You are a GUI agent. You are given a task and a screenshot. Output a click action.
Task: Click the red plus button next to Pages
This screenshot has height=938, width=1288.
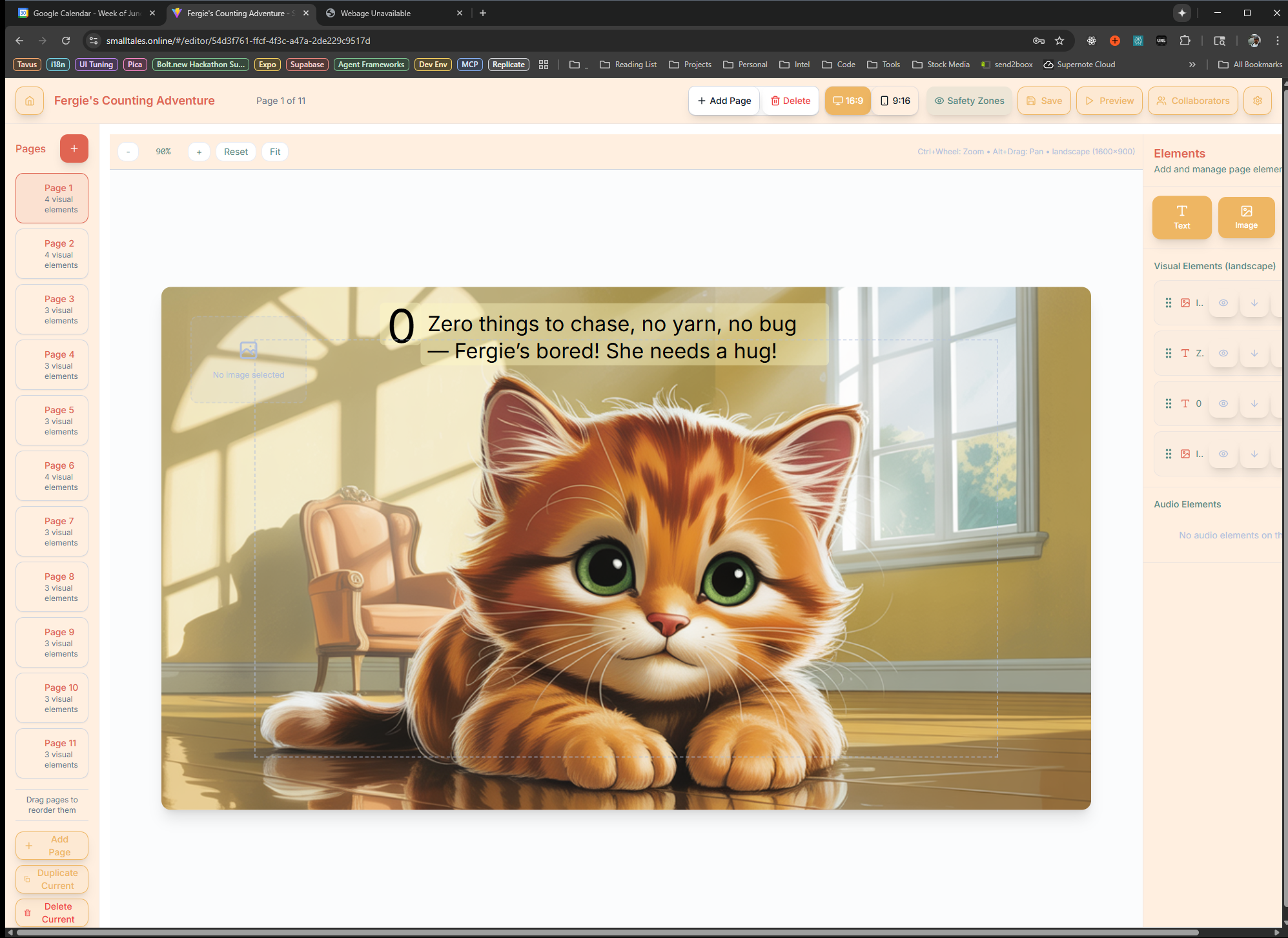pyautogui.click(x=74, y=148)
